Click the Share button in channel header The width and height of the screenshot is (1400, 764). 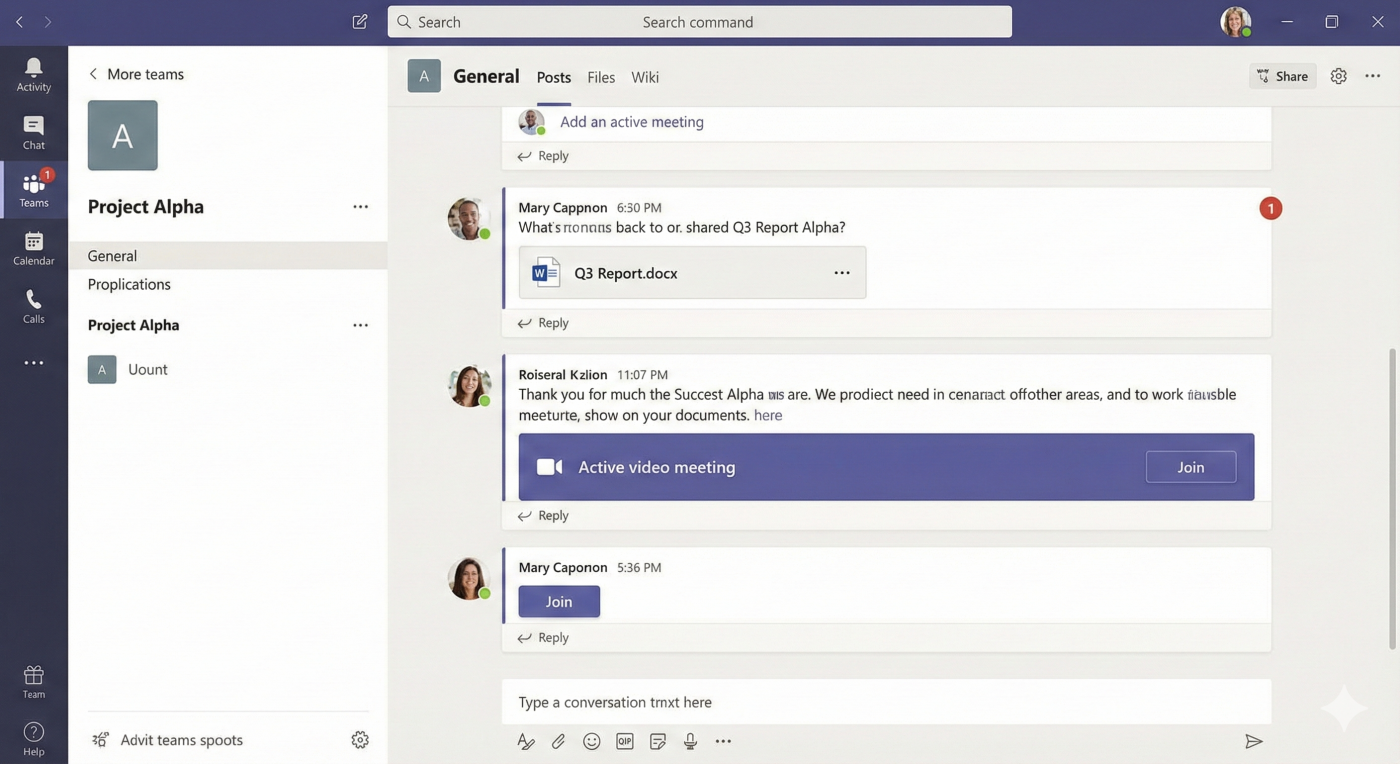[1282, 76]
